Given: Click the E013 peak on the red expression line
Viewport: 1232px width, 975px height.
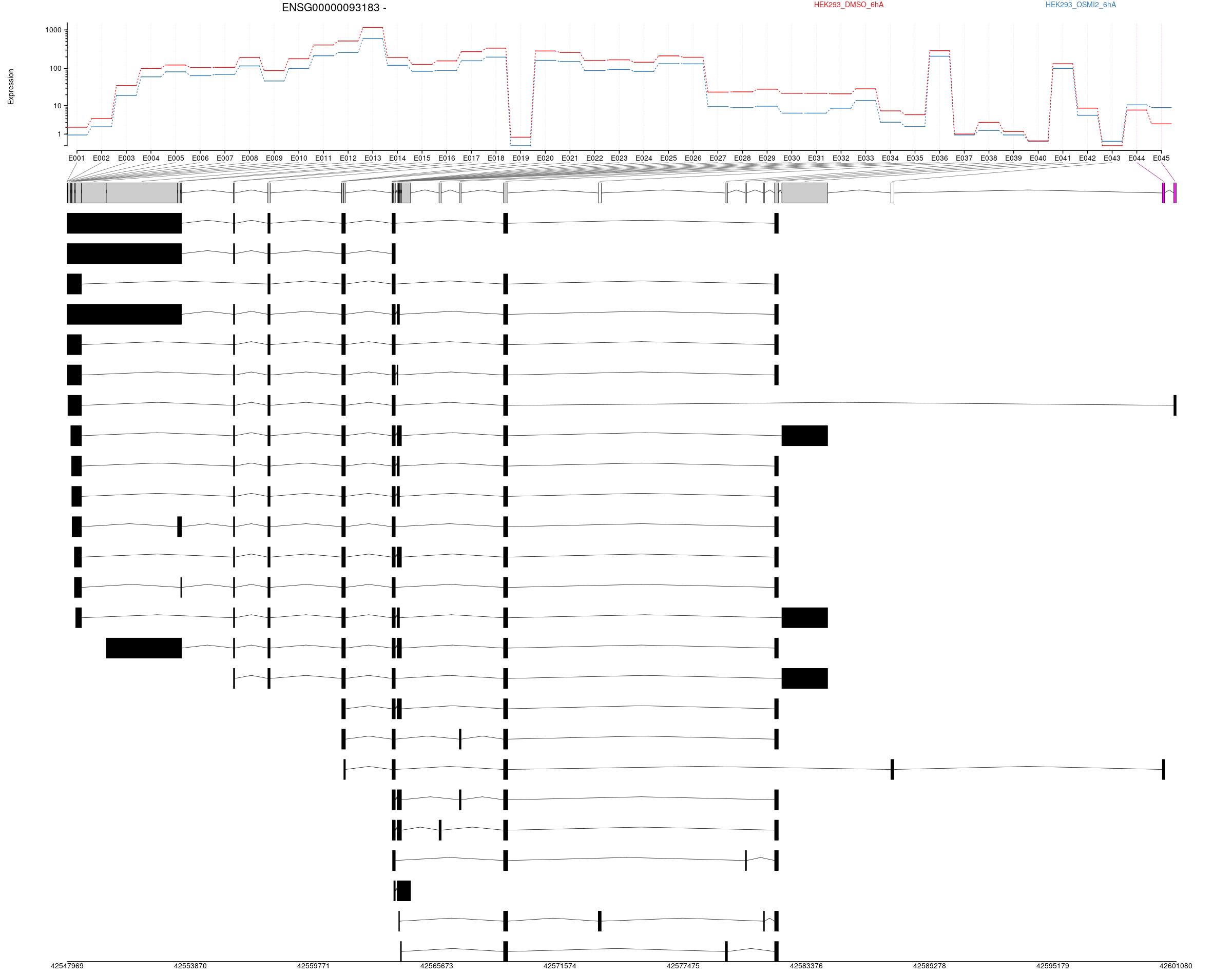Looking at the screenshot, I should coord(372,27).
